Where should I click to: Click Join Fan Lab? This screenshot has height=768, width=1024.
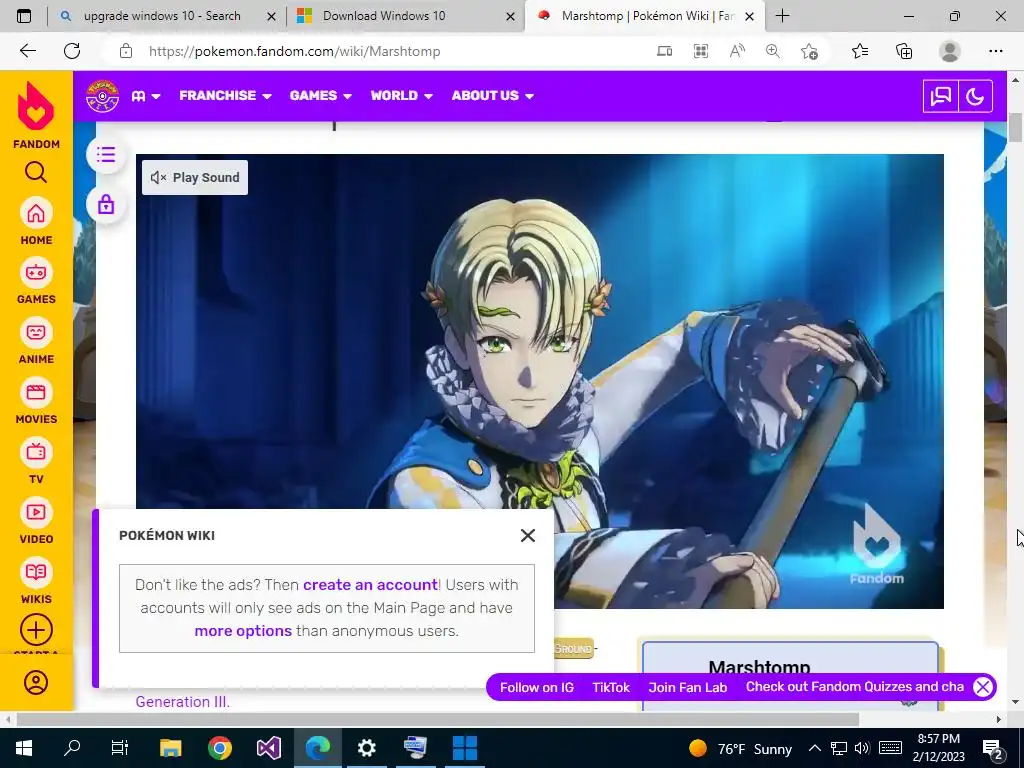coord(688,687)
